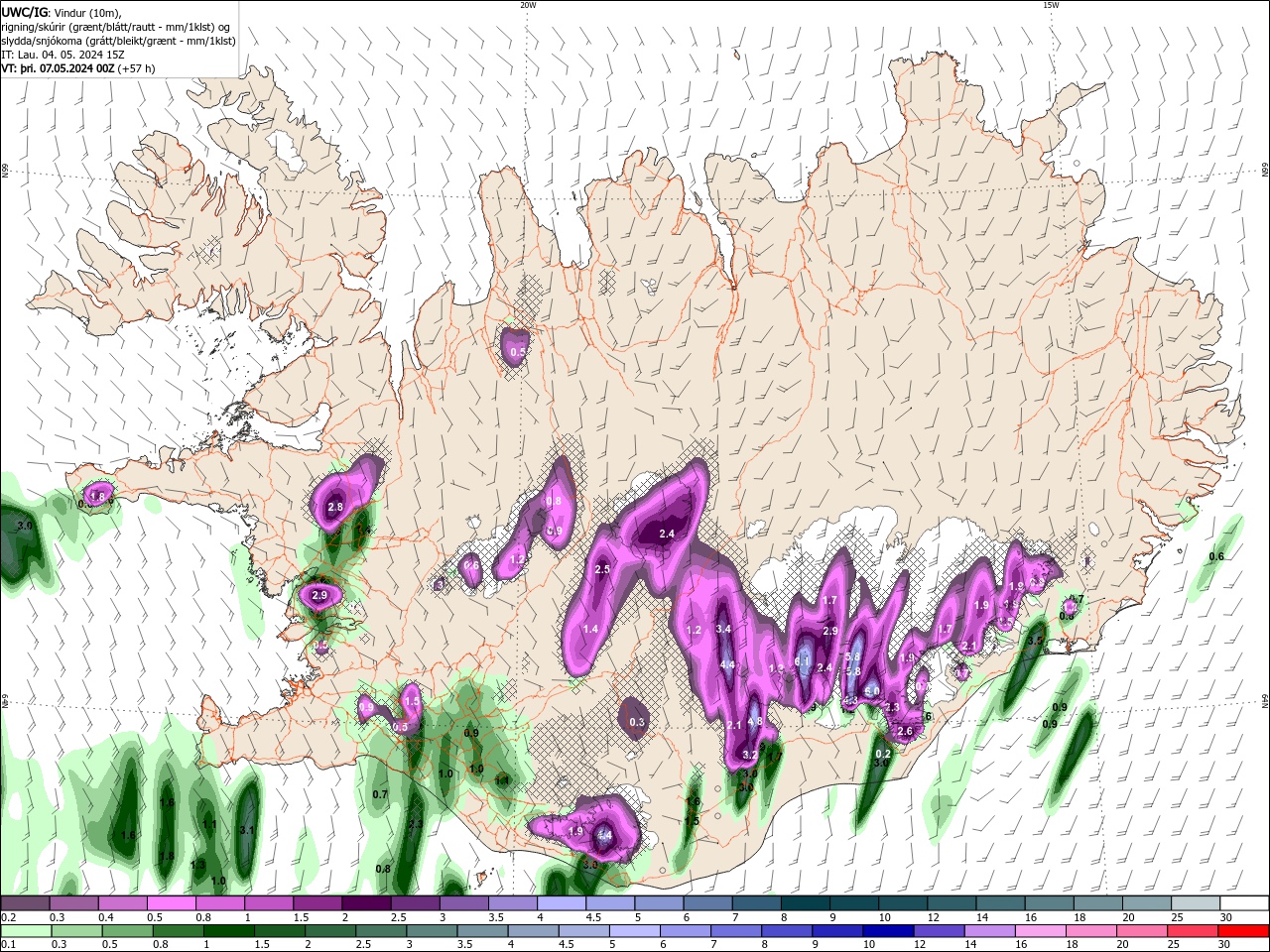
Task: Click the white 30 swatch in upper legend row
Action: coord(1244,903)
